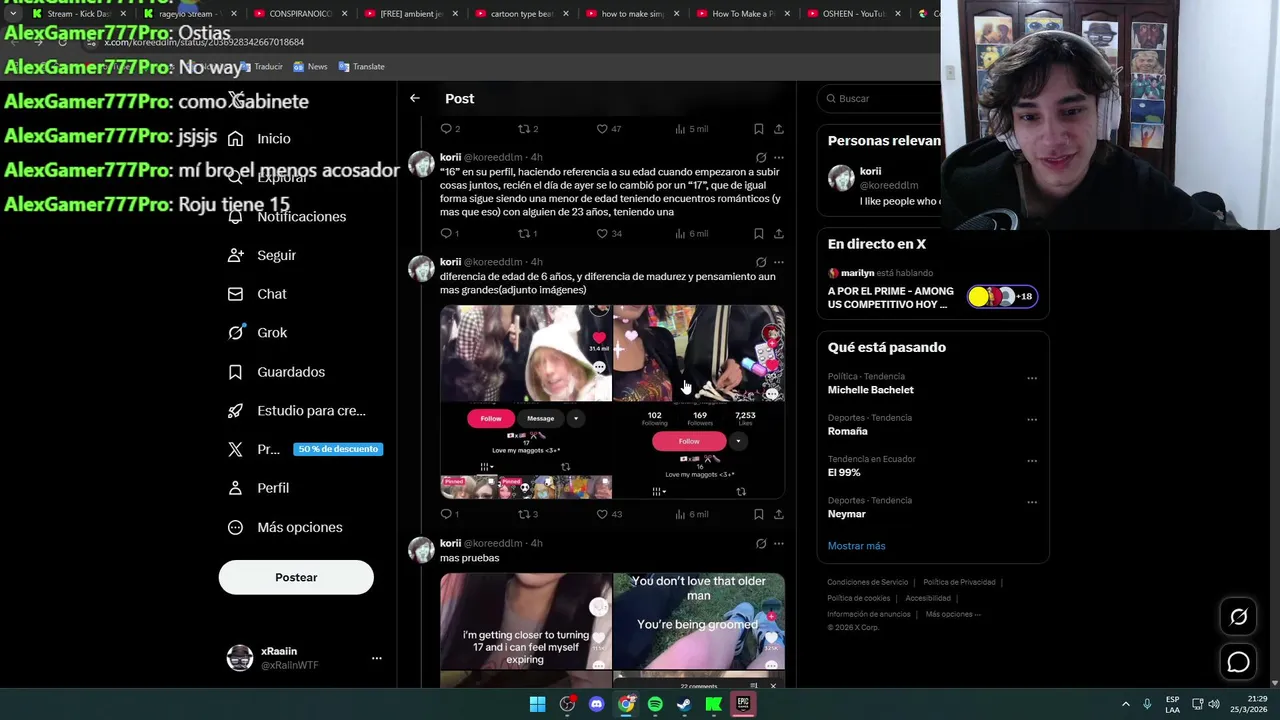Open the xRaaiin account menu dots
1280x720 pixels.
coord(376,658)
